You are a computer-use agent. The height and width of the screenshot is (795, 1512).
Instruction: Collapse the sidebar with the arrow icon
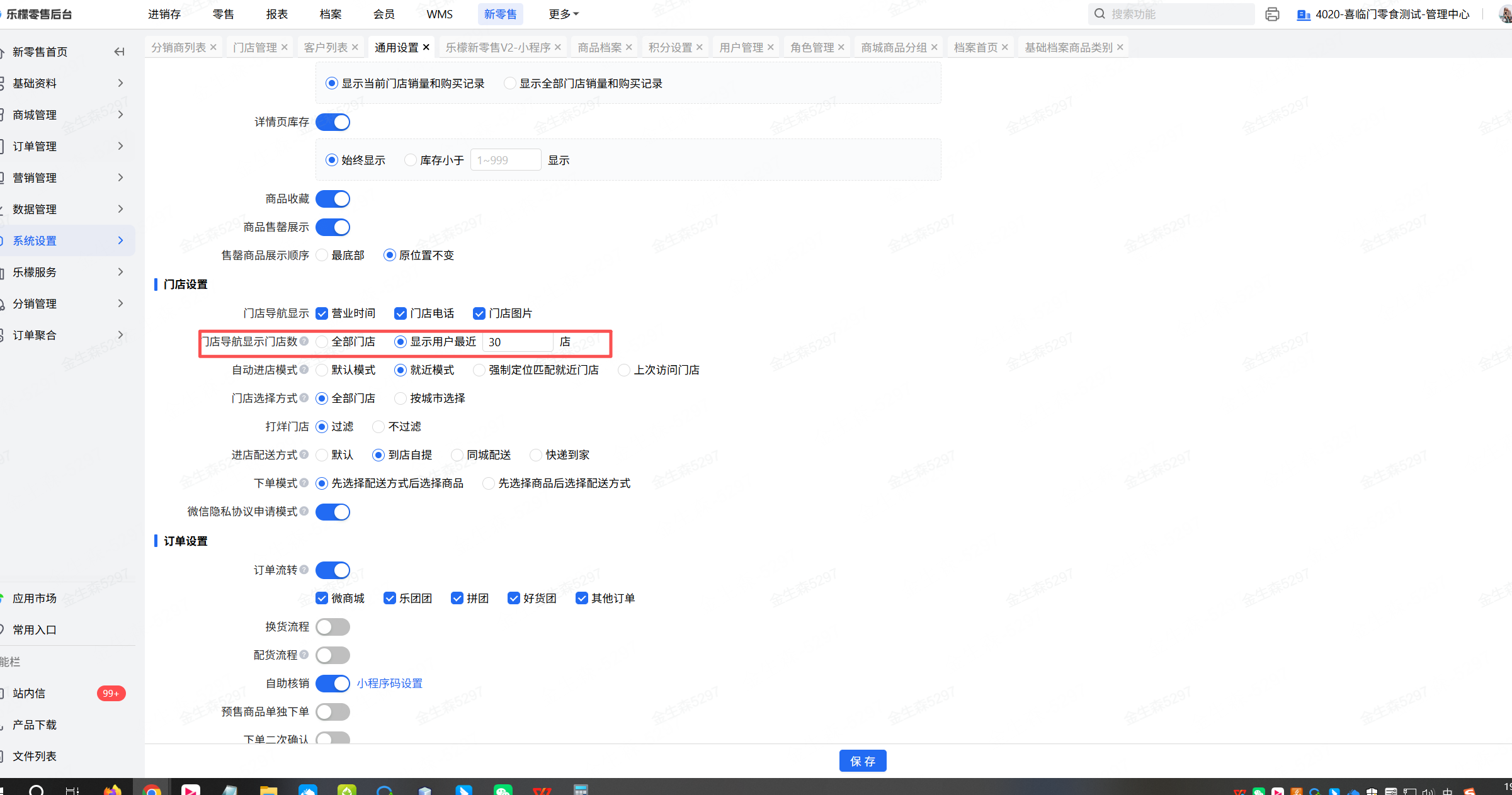pos(119,52)
